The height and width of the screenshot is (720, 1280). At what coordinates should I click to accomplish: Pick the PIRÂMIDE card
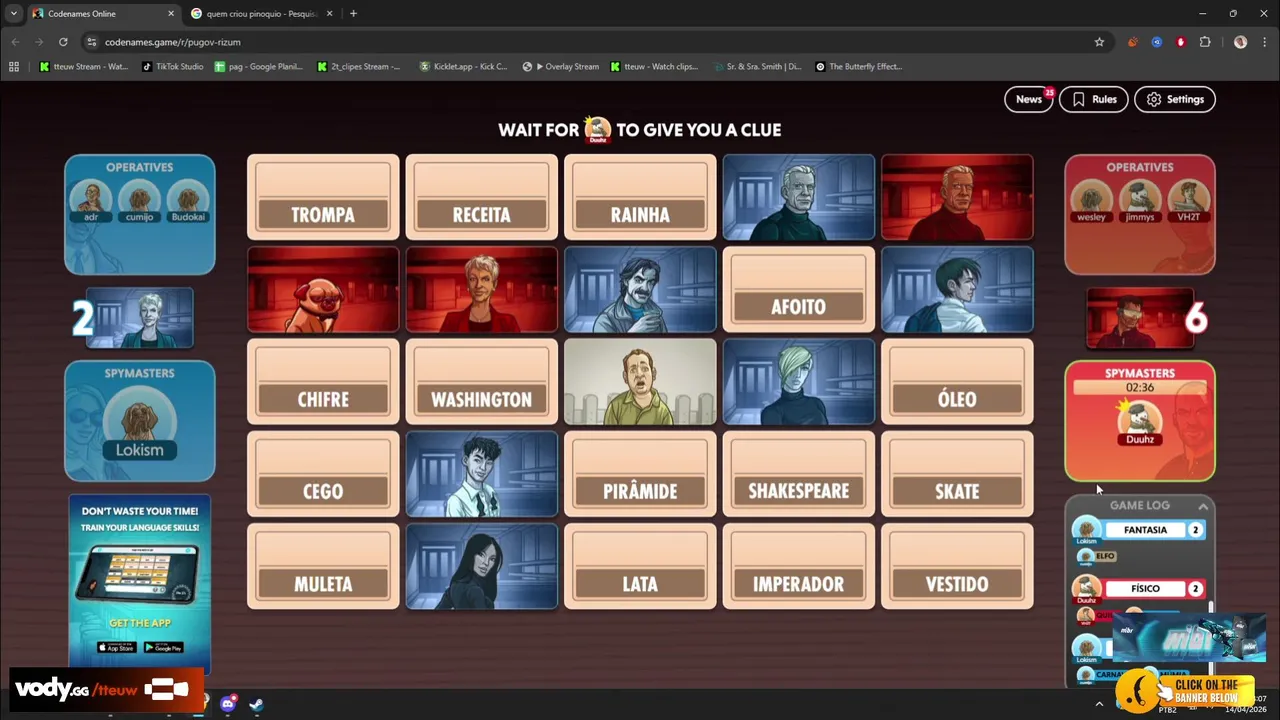[640, 474]
